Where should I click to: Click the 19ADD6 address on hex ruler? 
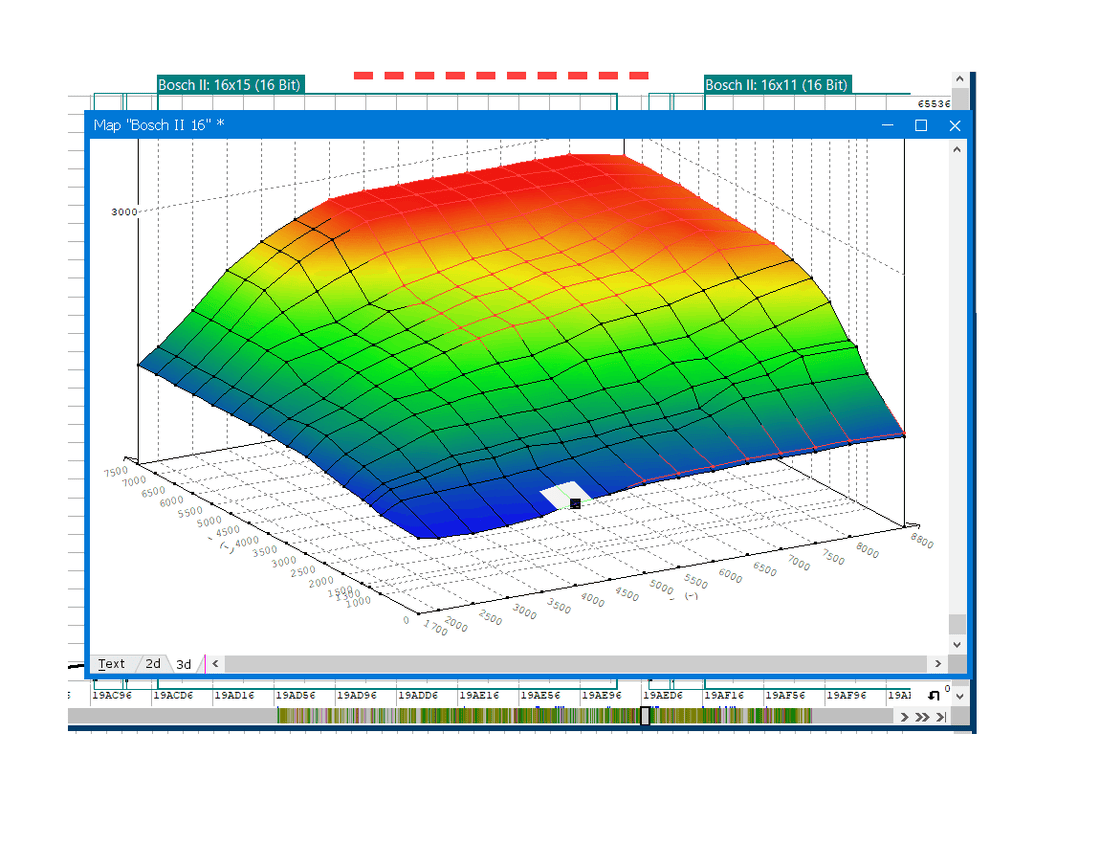[x=418, y=695]
